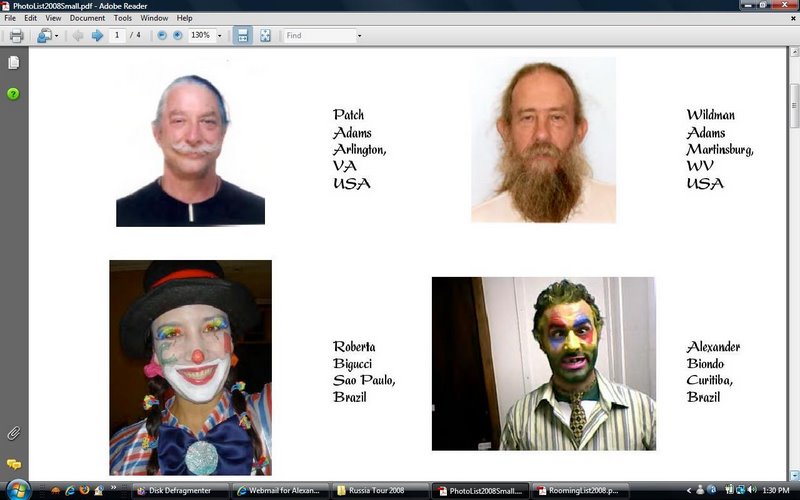Open the Find options dropdown arrow
The width and height of the screenshot is (800, 500).
click(x=359, y=36)
